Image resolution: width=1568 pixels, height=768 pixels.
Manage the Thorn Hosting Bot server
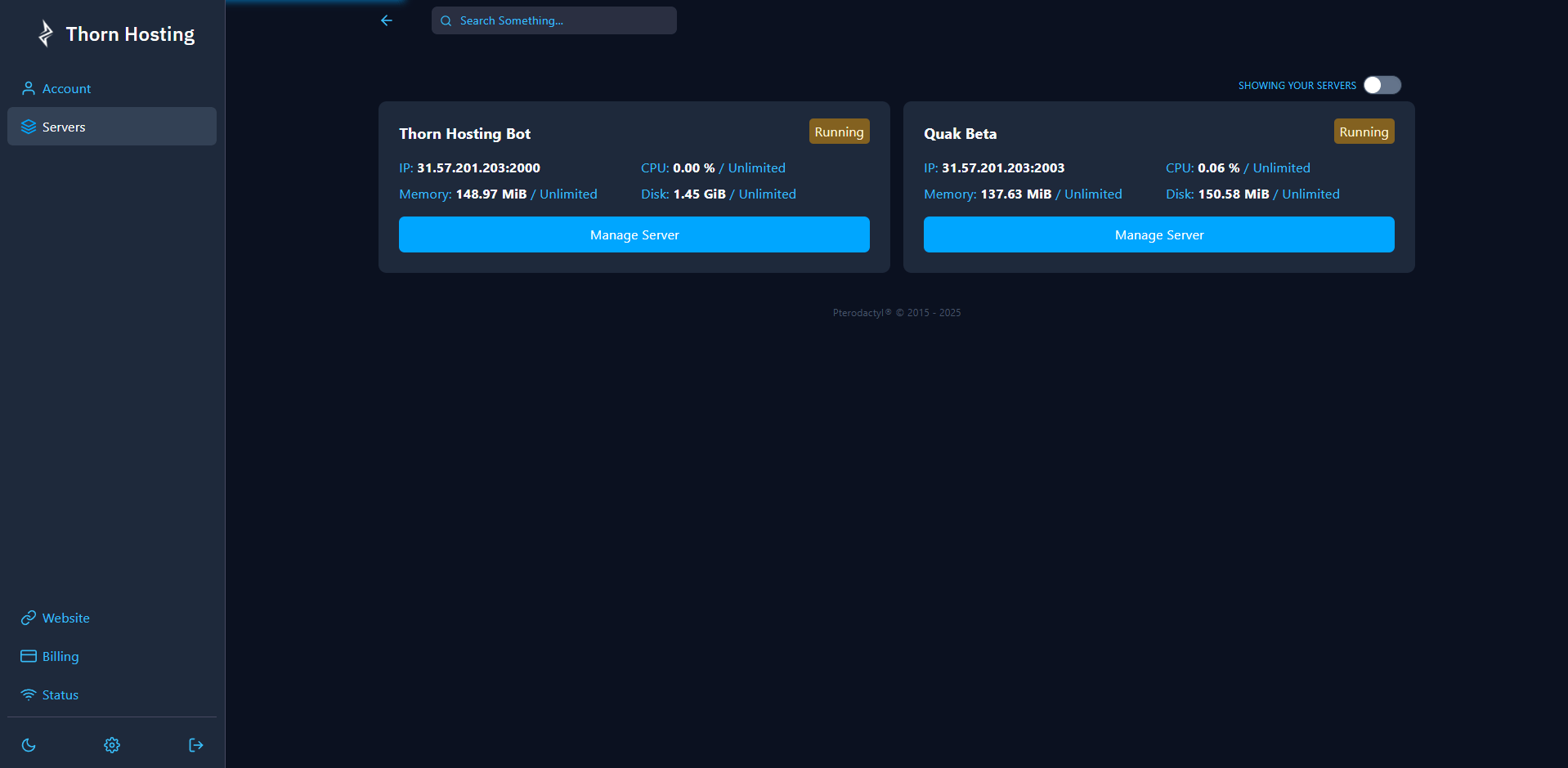click(x=634, y=234)
